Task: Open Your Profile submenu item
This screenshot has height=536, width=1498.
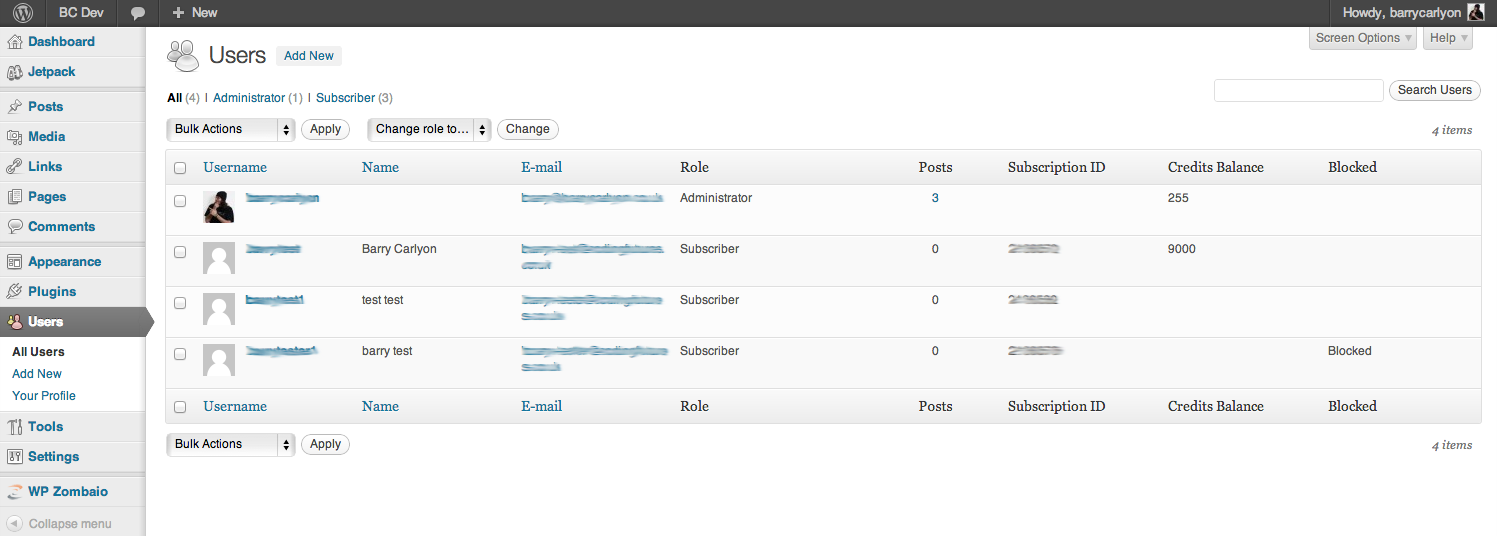Action: point(44,396)
